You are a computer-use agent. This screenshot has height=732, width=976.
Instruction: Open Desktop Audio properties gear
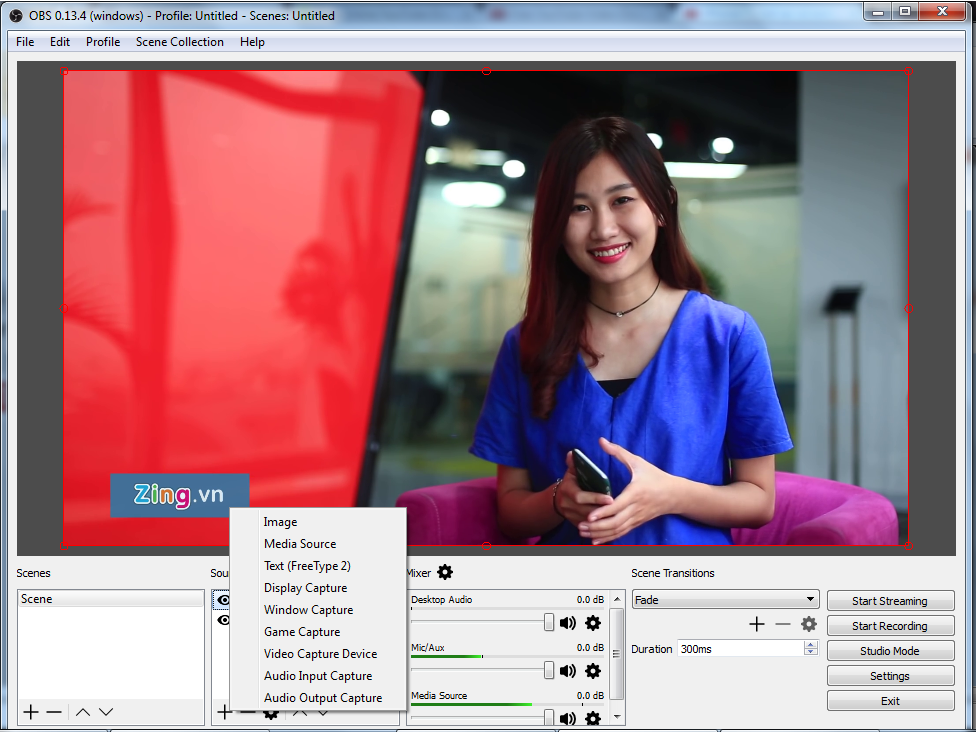pyautogui.click(x=592, y=622)
